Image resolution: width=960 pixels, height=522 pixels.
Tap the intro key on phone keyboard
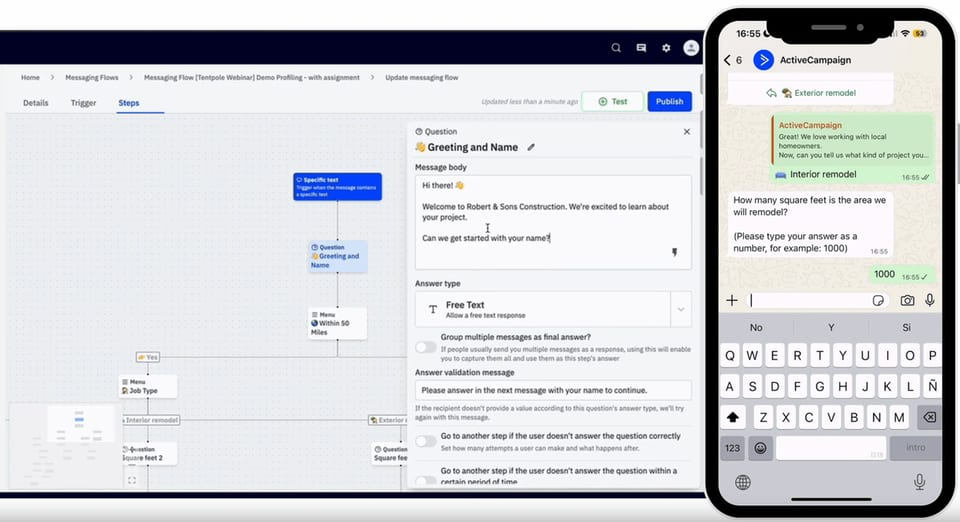pyautogui.click(x=915, y=448)
